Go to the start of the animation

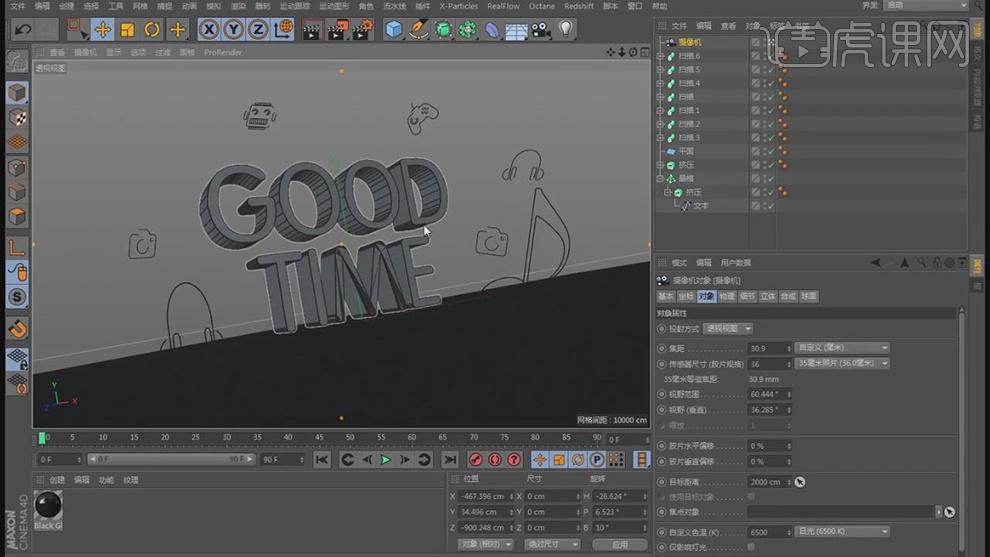[321, 460]
